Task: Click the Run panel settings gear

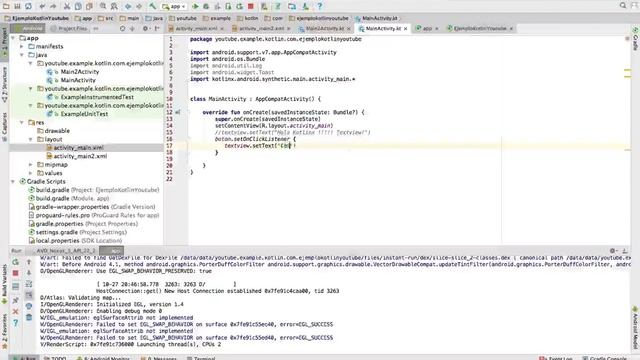Action: [x=612, y=251]
